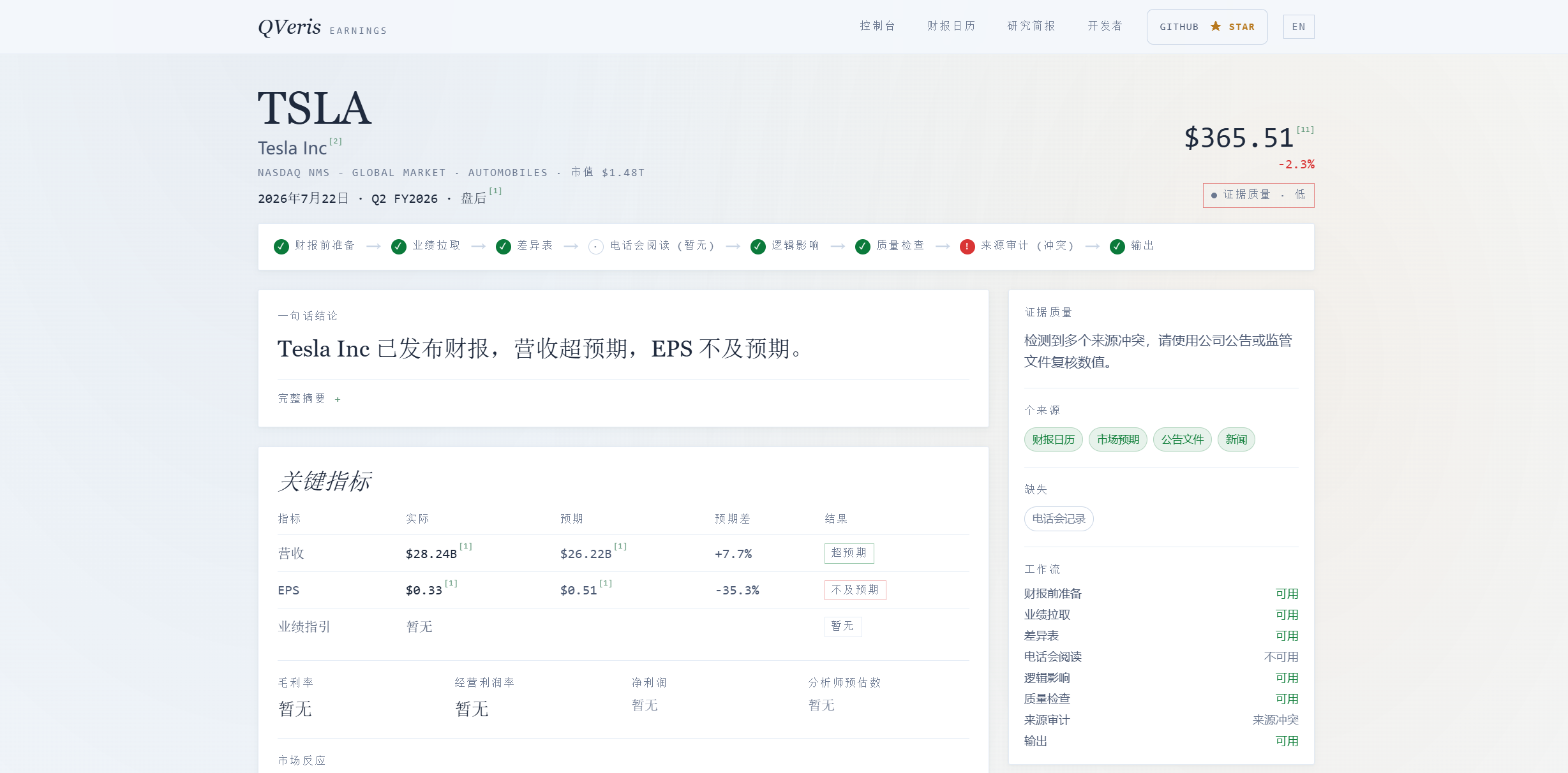Screen dimensions: 1568x773
Task: Select 电话会阅读（暂无）step label
Action: tap(662, 246)
